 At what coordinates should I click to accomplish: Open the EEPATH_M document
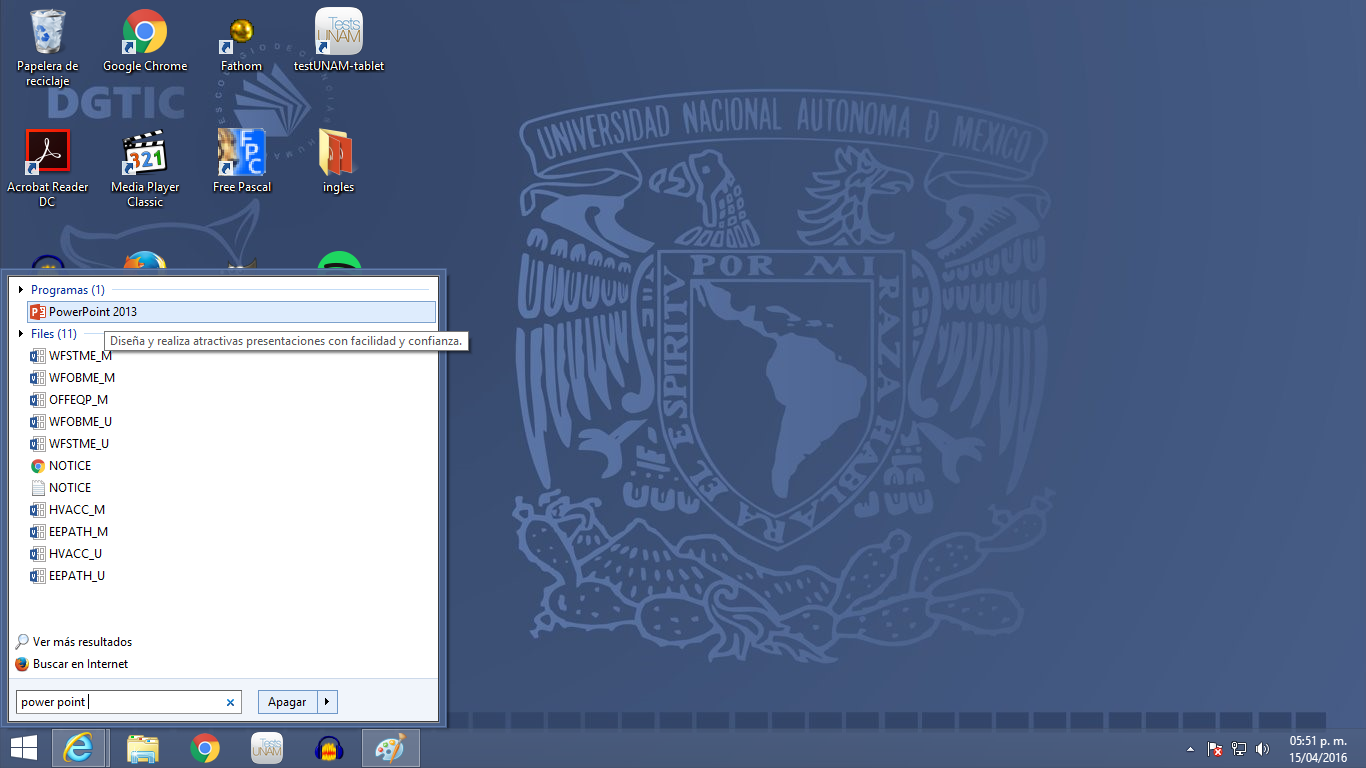tap(69, 532)
